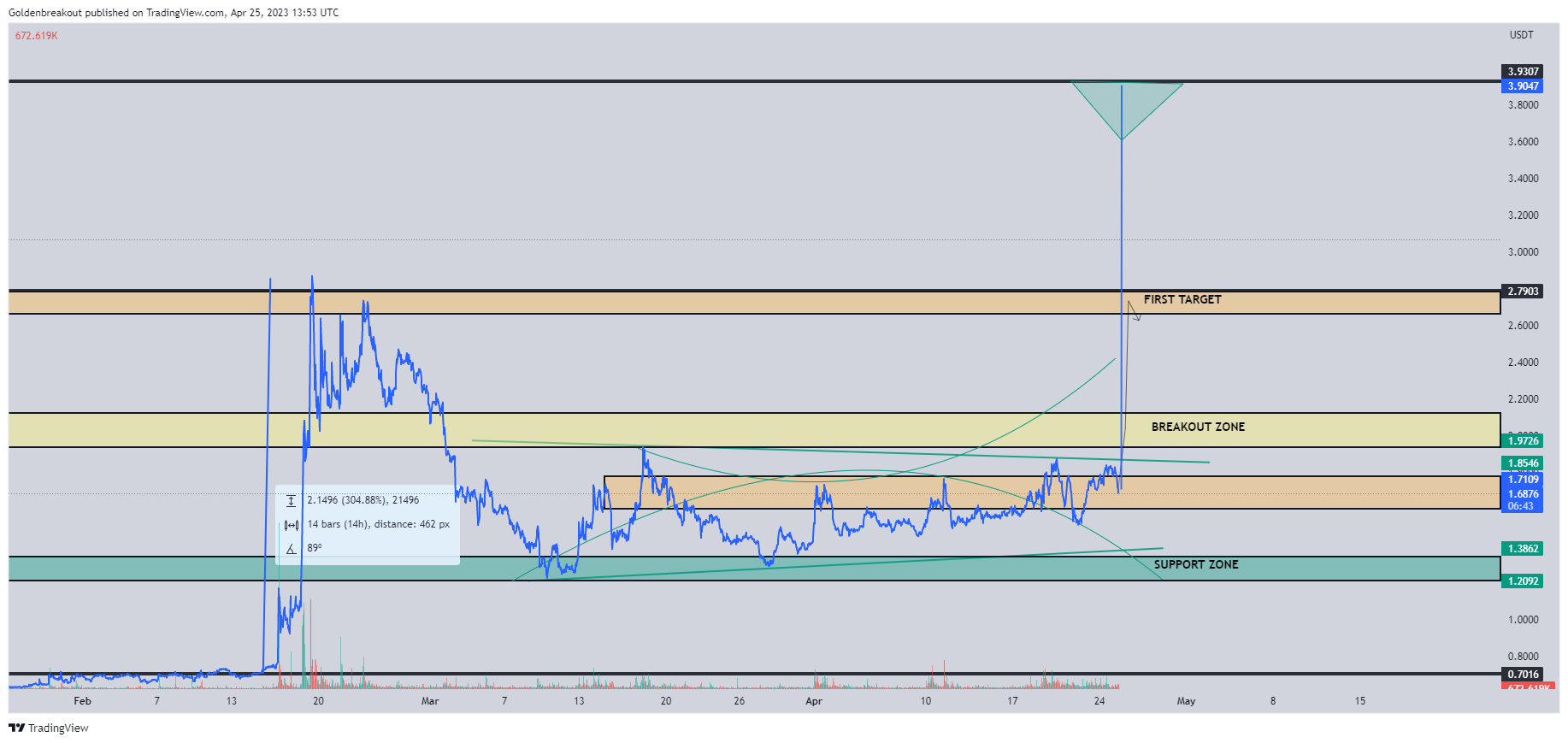Screen dimensions: 1568x743
Task: Click the 3.0000 price axis value
Action: coord(1523,252)
